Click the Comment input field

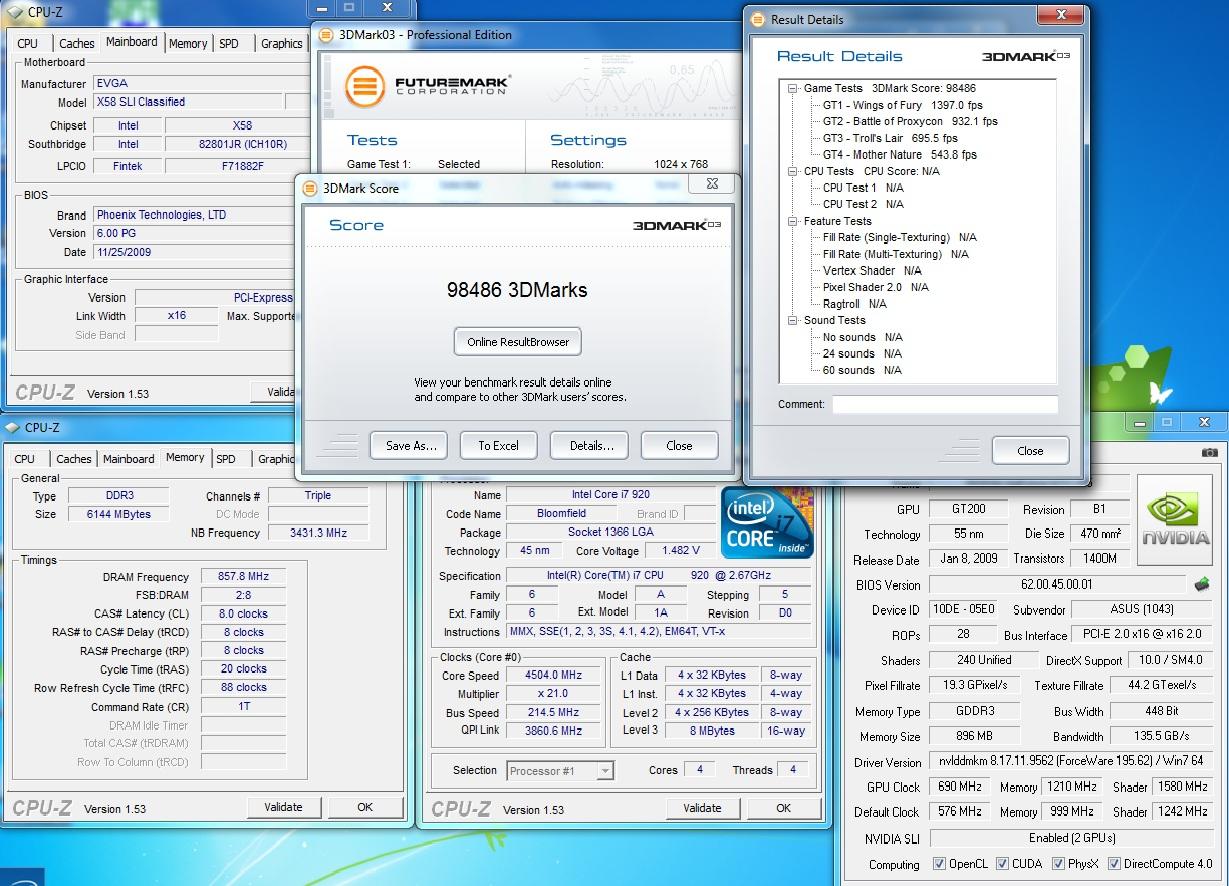pos(945,404)
